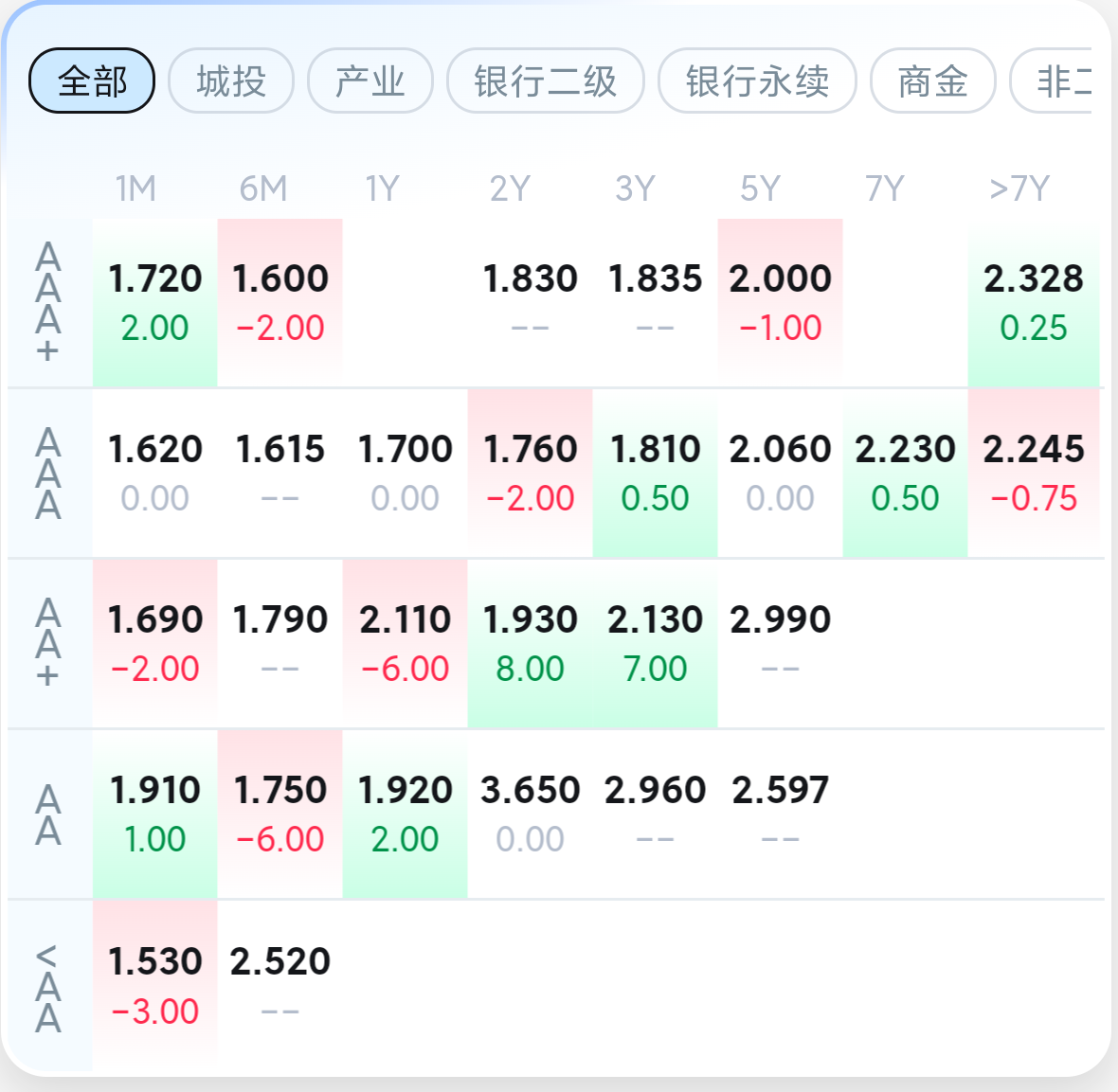
Task: Select the AAA+ >7Y cell 2.328
Action: point(1033,303)
